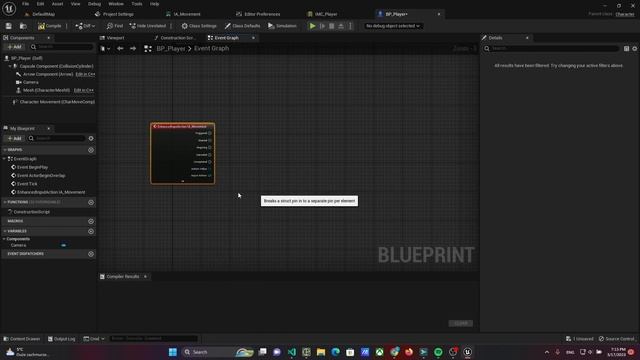Screen dimensions: 640x360
Task: Collapse the EventGraph tree item
Action: (x=4, y=159)
